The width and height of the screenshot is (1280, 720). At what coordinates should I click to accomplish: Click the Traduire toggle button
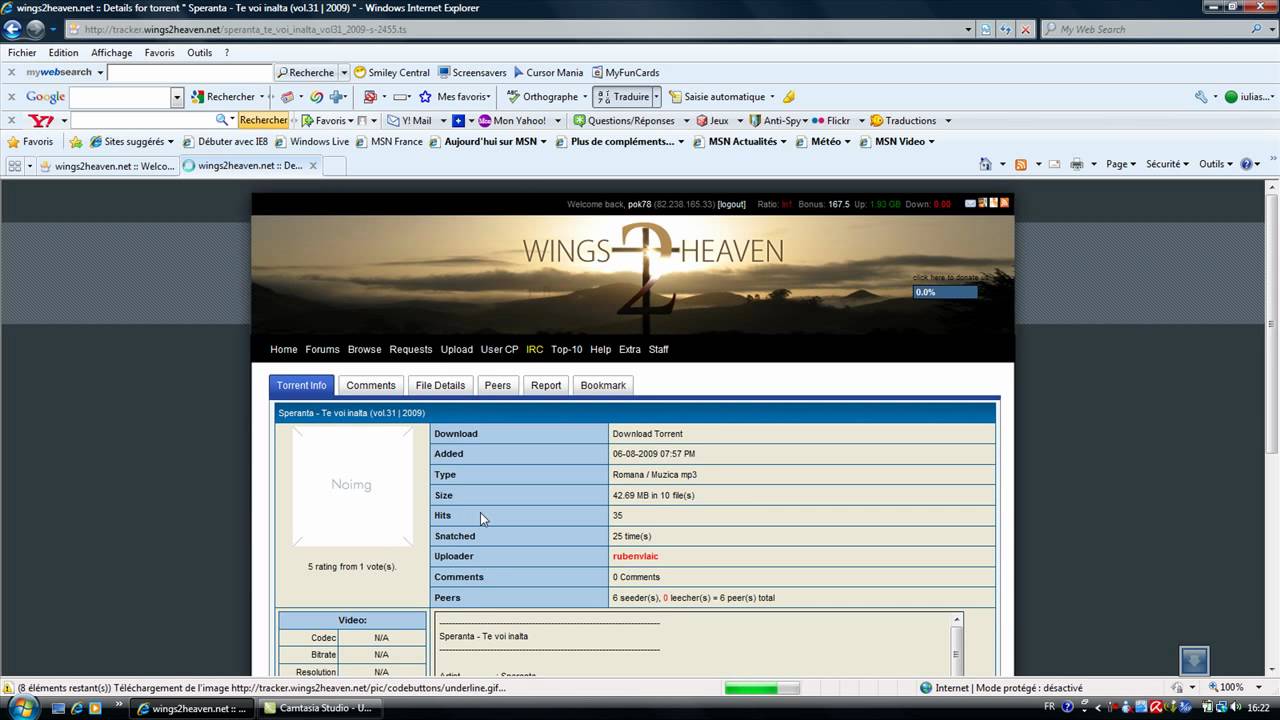coord(622,97)
